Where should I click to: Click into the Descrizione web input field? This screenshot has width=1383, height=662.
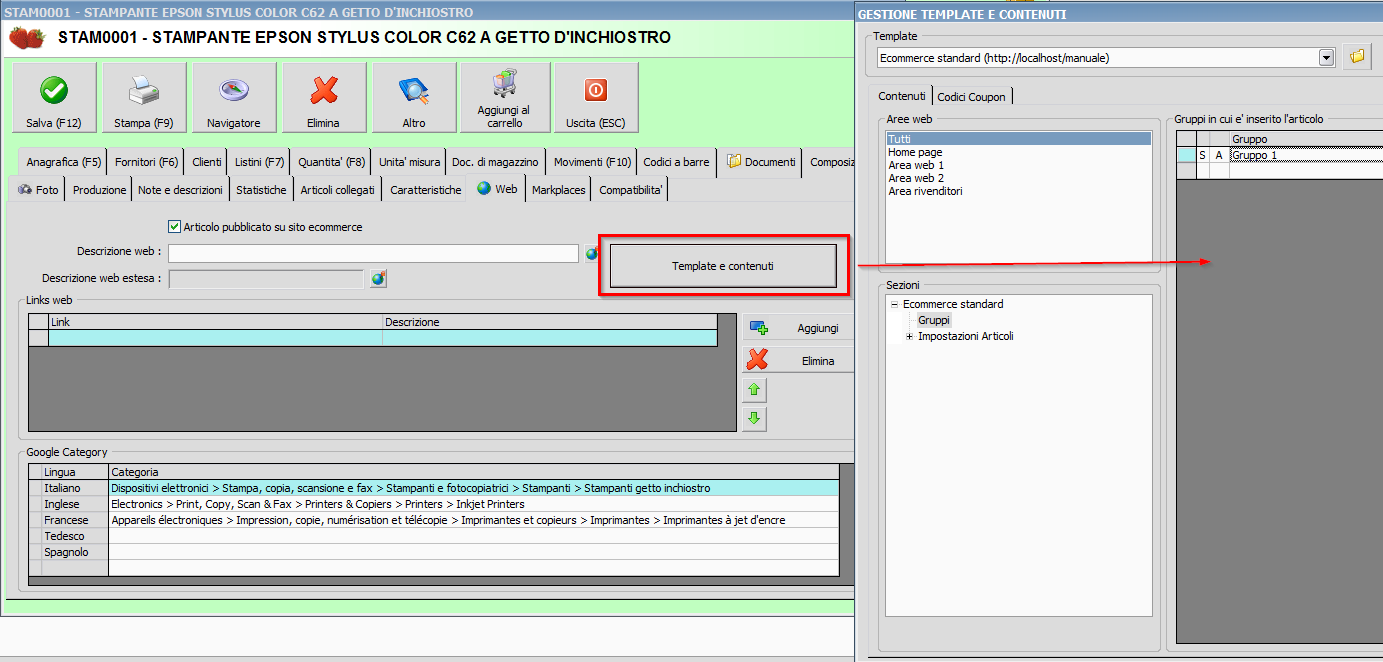tap(373, 254)
